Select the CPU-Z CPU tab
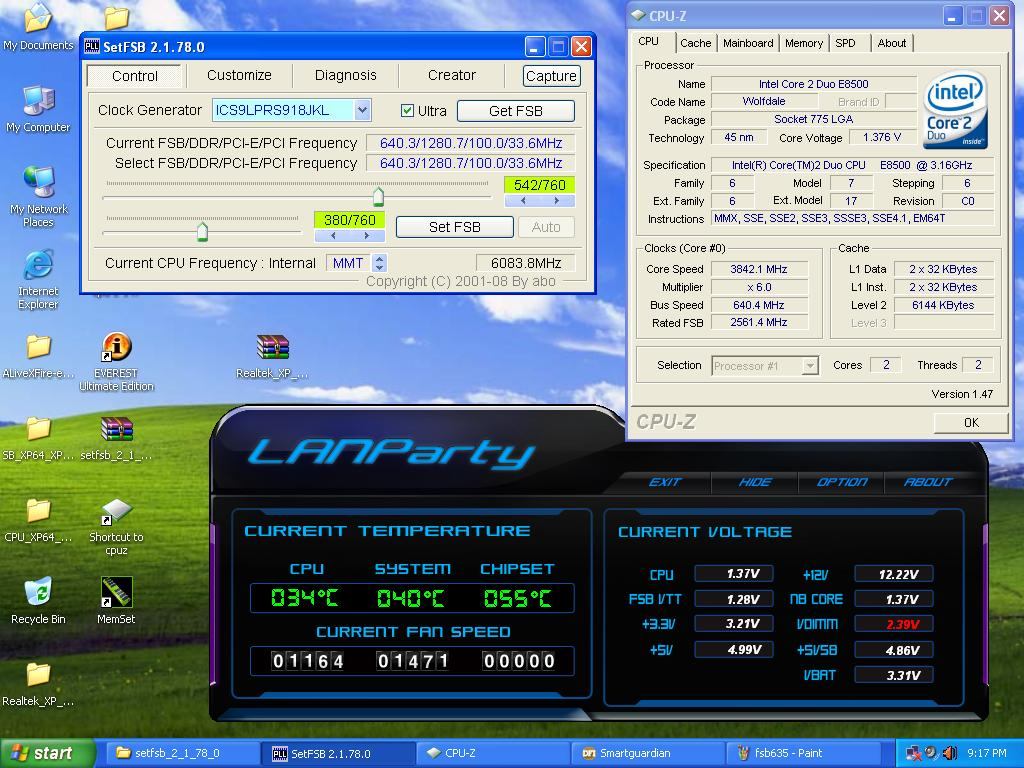1024x768 pixels. point(648,41)
